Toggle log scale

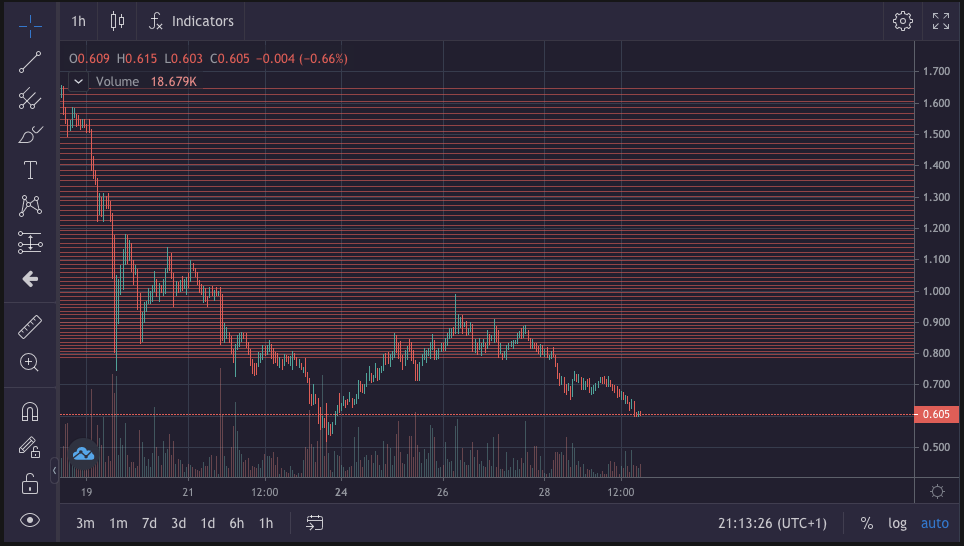coord(897,523)
